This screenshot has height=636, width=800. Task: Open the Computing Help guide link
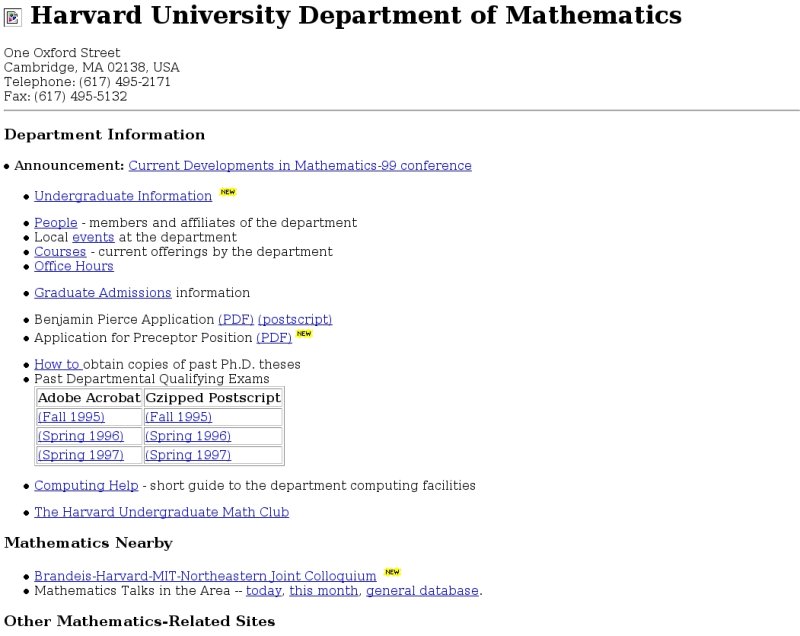click(x=86, y=486)
